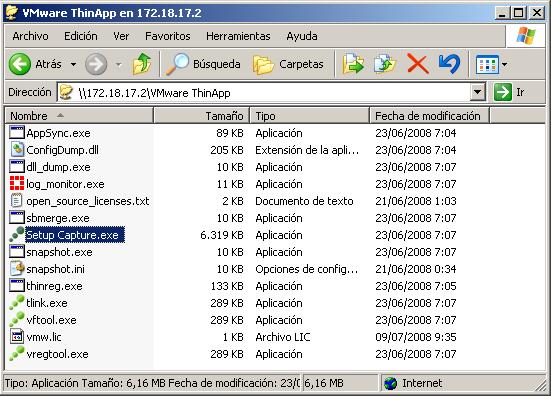Sort by the Tipo column header
The height and width of the screenshot is (396, 551).
(310, 116)
